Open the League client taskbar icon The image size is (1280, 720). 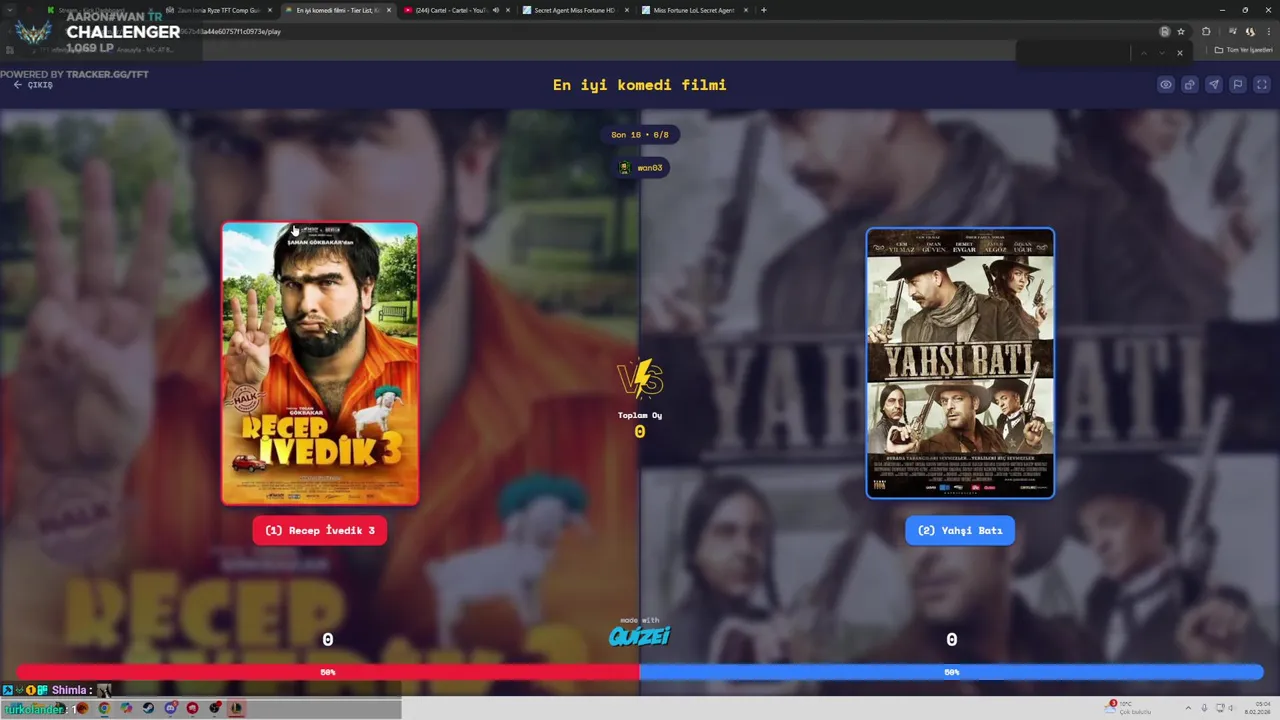pos(236,708)
